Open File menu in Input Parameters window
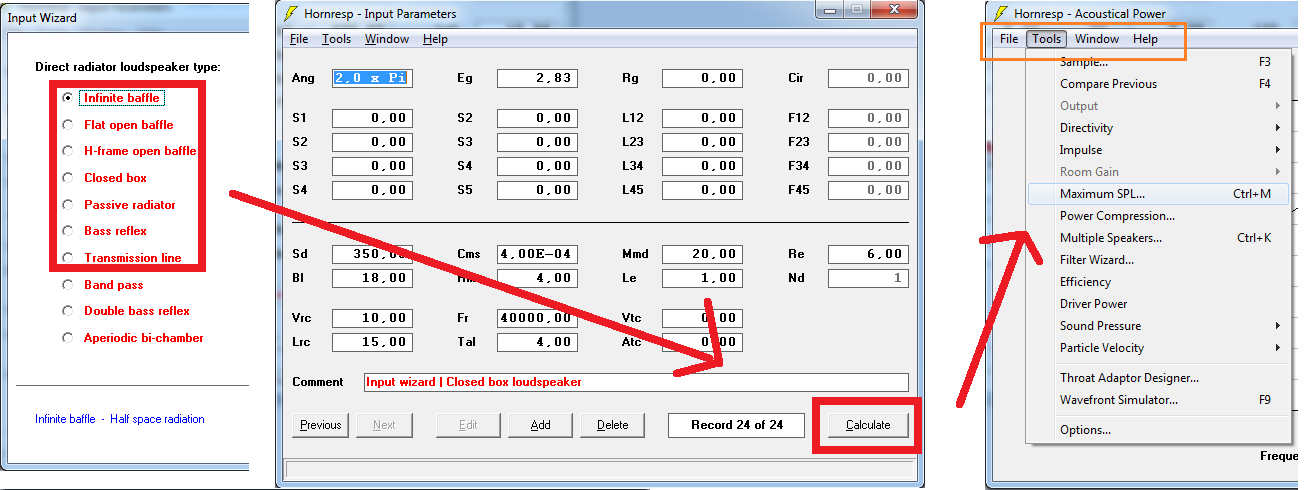This screenshot has width=1307, height=490. (299, 39)
